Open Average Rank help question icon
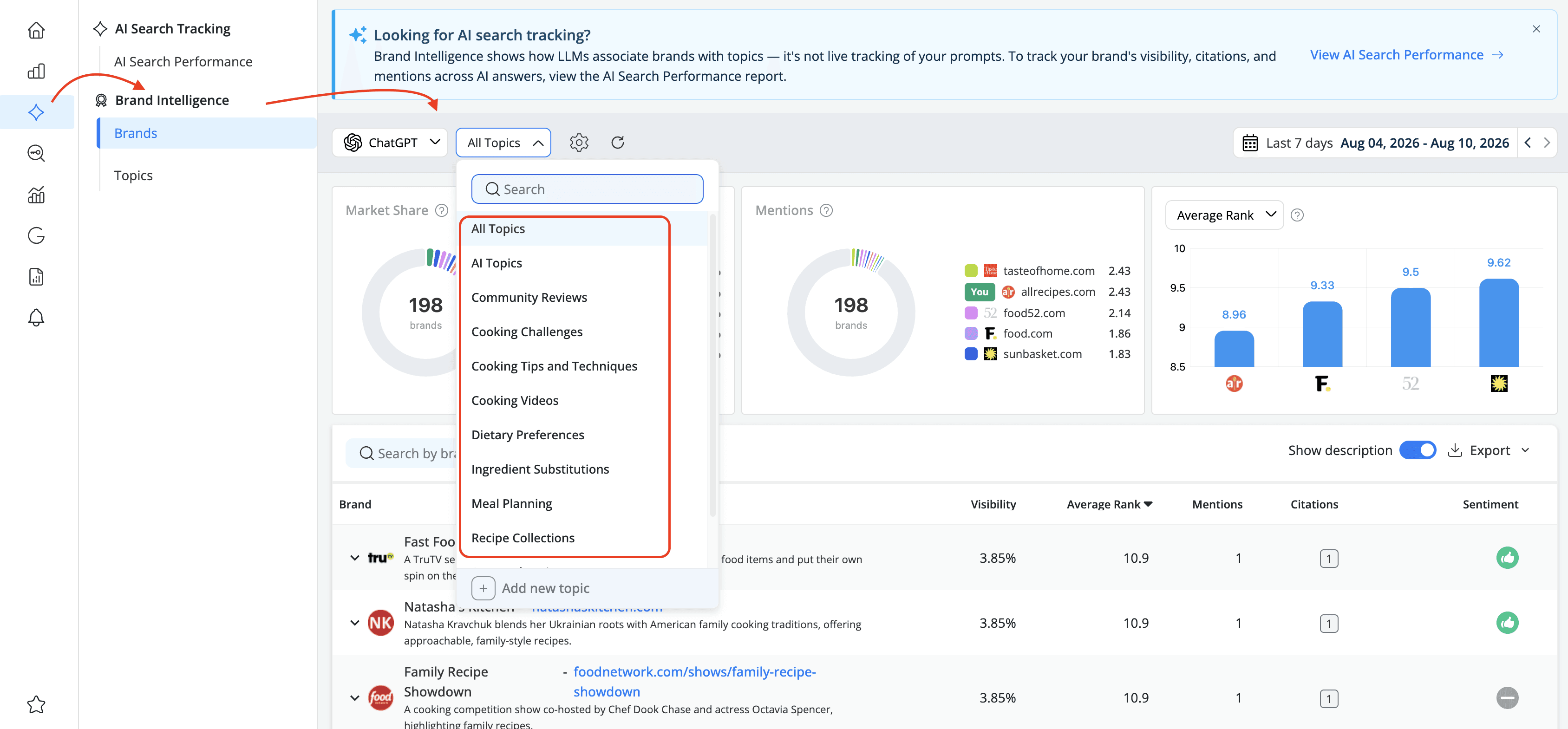The width and height of the screenshot is (1568, 729). 1297,215
